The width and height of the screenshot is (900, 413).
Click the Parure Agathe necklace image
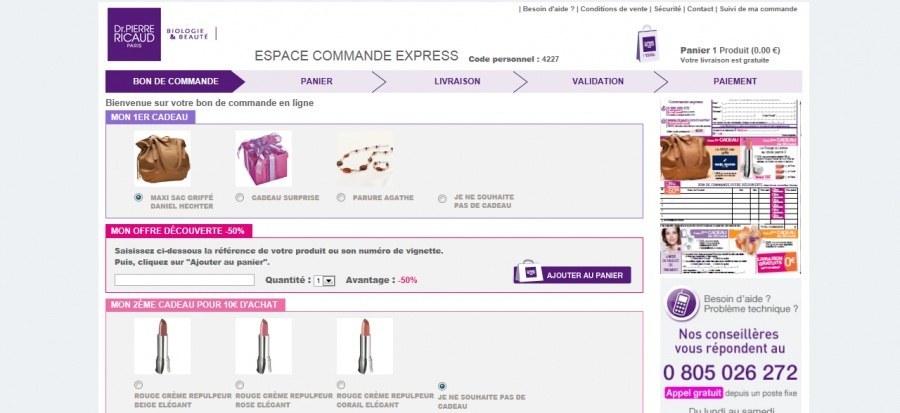tap(365, 158)
